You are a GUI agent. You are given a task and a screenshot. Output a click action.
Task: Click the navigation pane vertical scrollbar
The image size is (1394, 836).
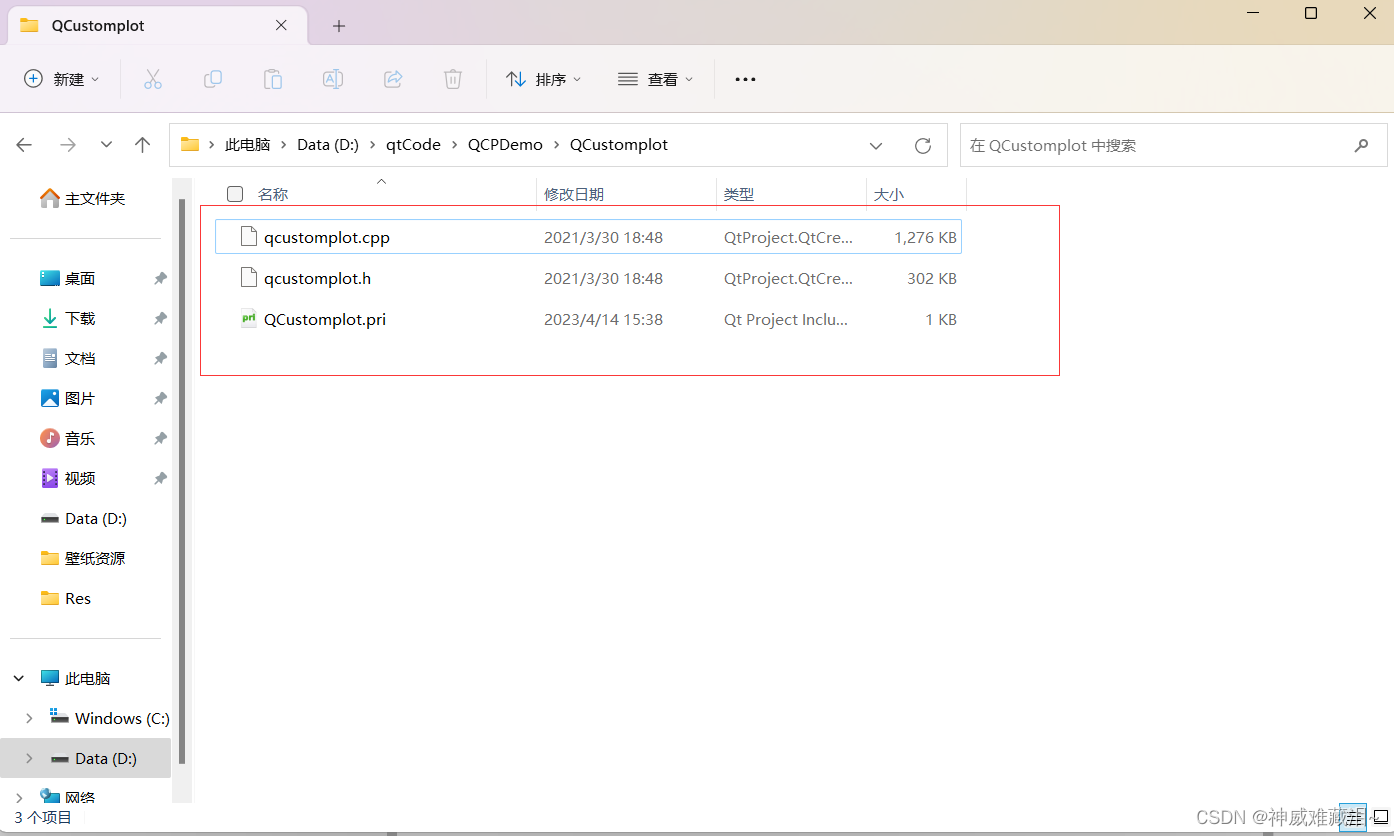(182, 482)
